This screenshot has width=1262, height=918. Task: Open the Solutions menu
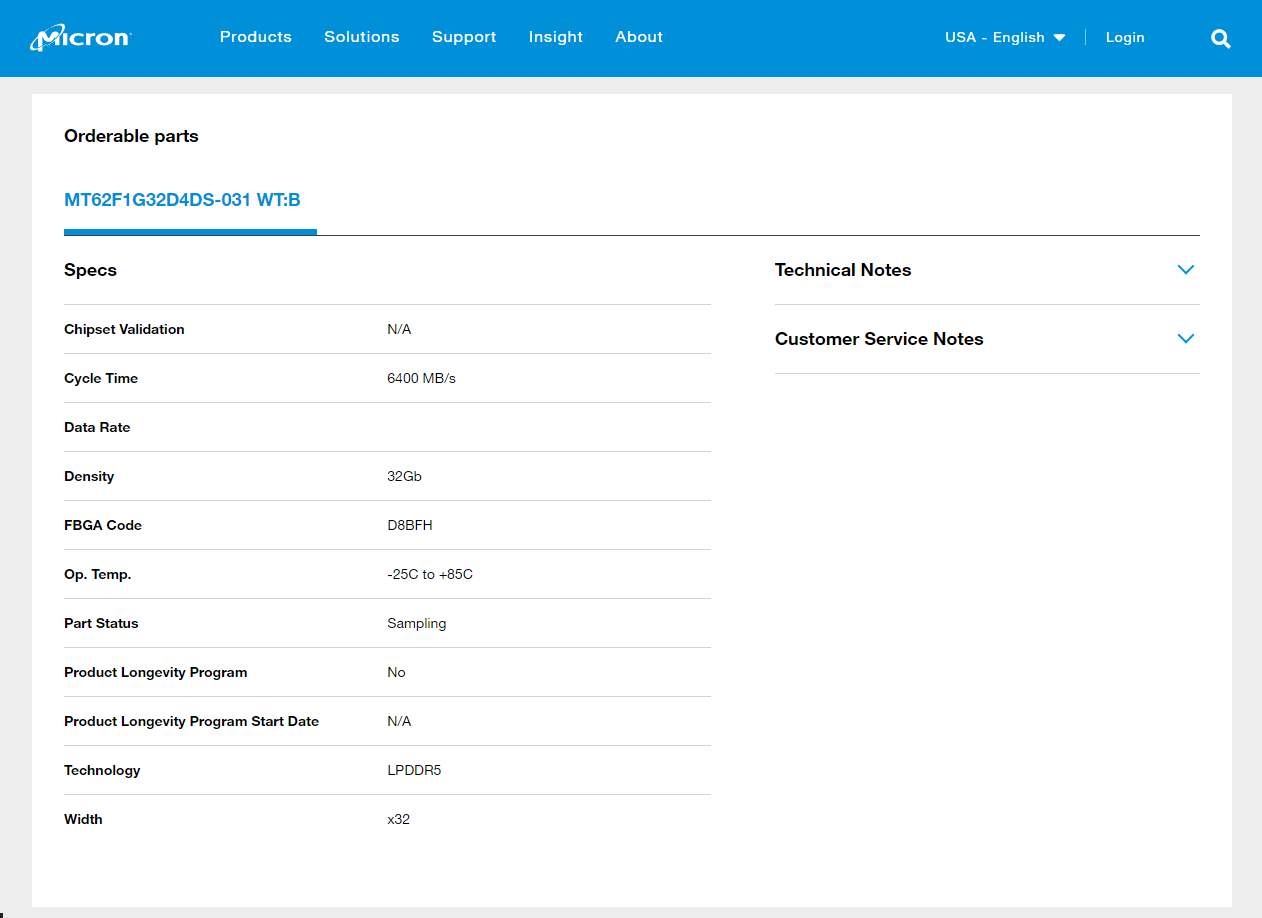pos(362,37)
